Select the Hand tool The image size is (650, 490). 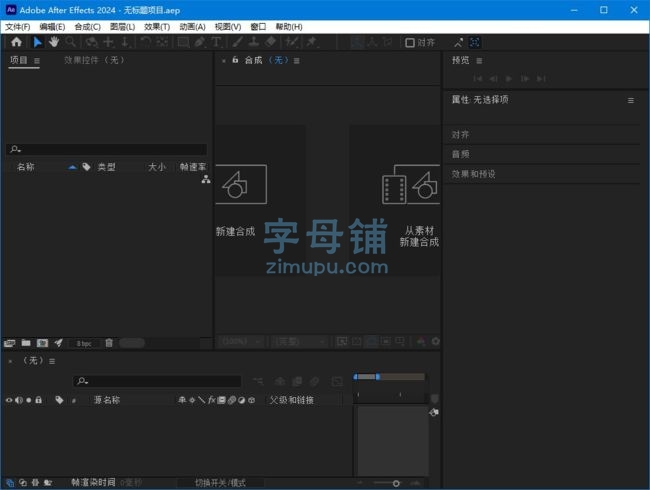click(54, 42)
